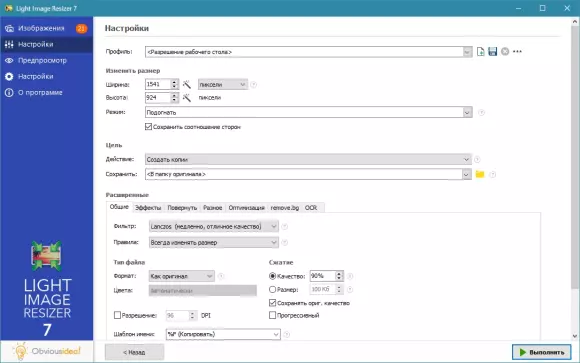Switch to the OCR tab
The width and height of the screenshot is (580, 363).
point(311,208)
